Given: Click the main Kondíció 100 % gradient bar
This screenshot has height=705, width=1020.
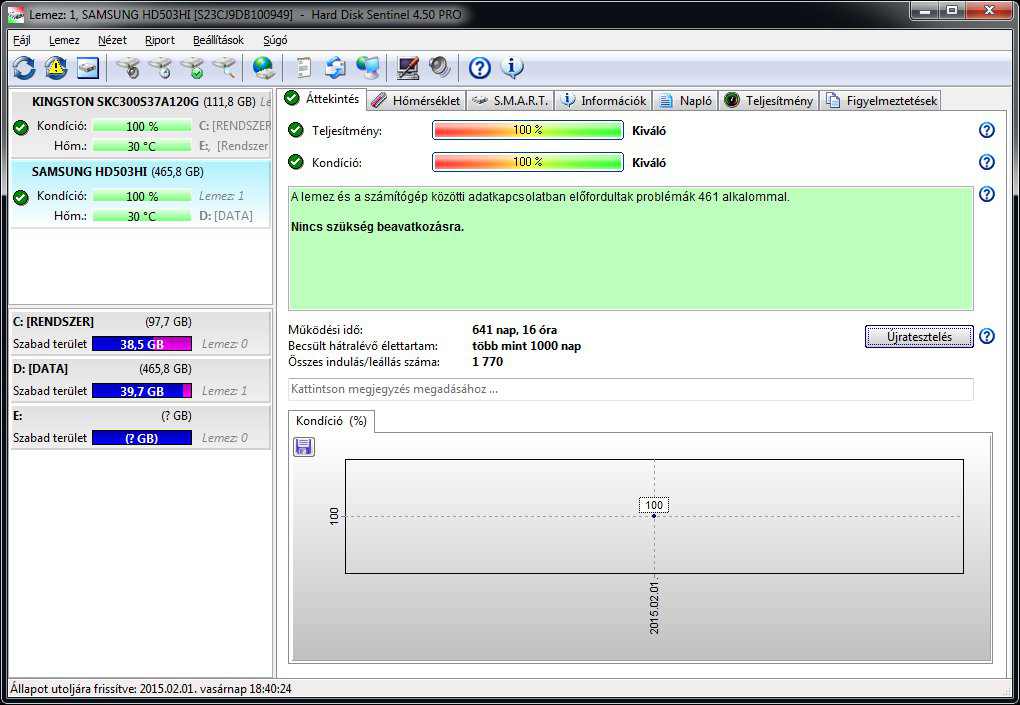Looking at the screenshot, I should (528, 162).
